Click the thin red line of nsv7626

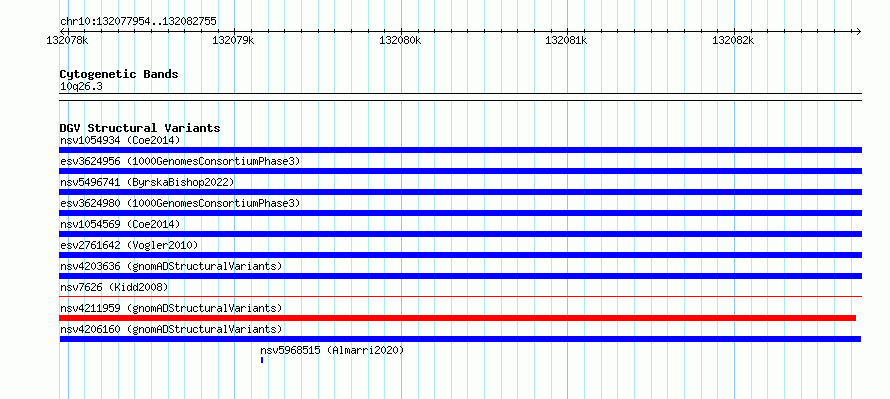tap(460, 296)
